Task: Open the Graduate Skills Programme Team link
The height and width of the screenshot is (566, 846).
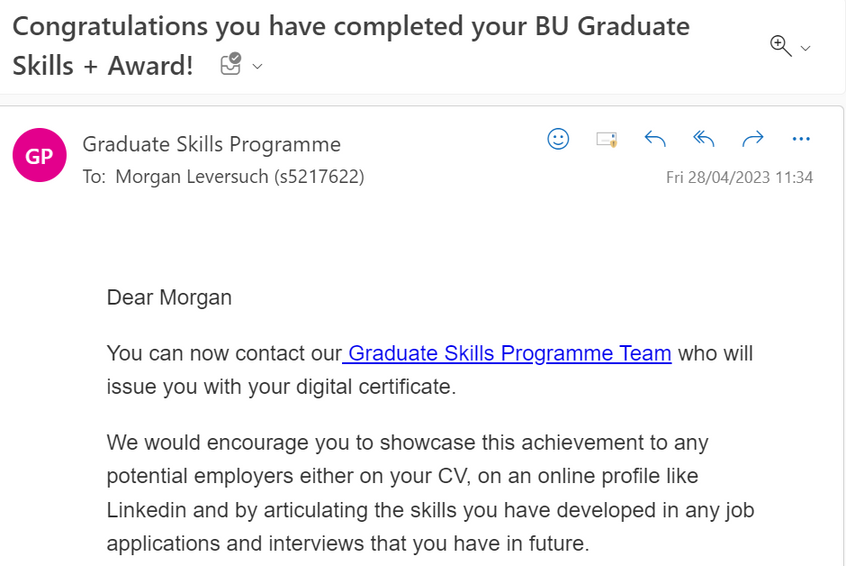Action: click(x=507, y=353)
